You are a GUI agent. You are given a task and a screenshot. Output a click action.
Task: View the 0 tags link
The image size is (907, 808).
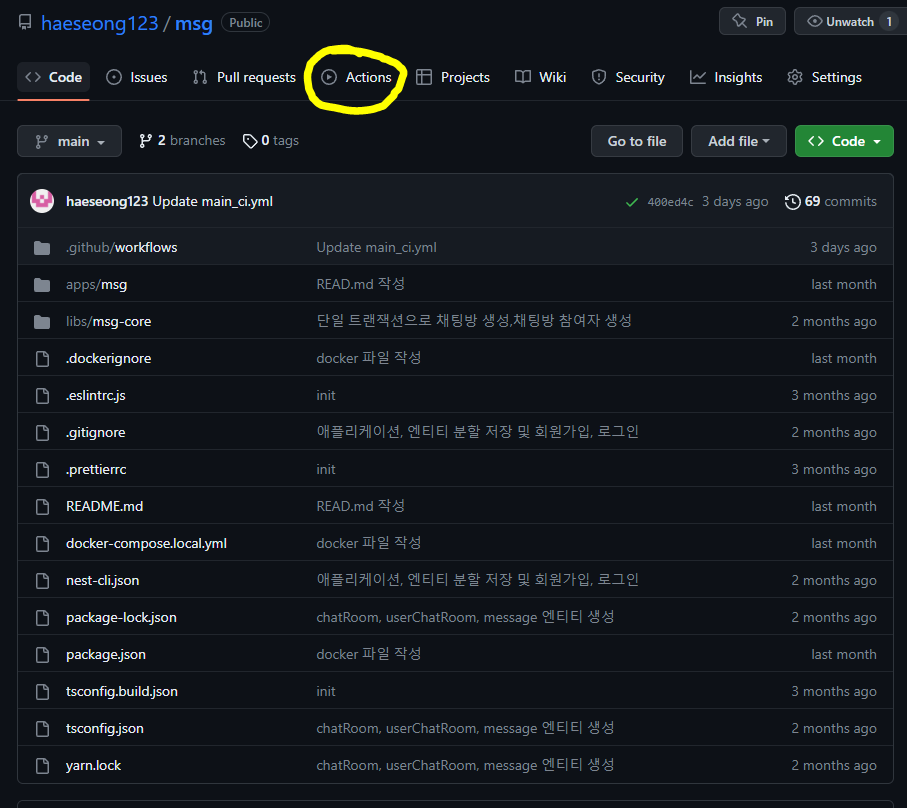[271, 141]
